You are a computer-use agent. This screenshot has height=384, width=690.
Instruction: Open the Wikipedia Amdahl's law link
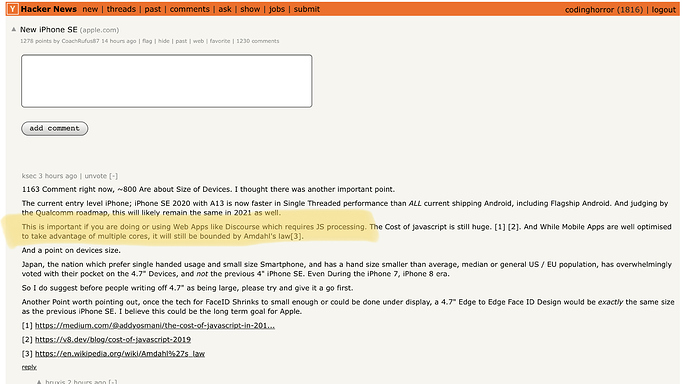coord(120,354)
